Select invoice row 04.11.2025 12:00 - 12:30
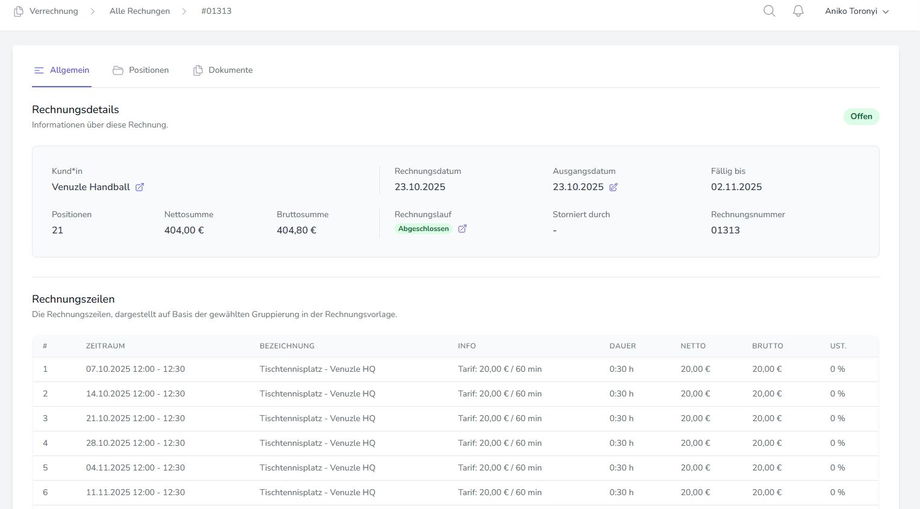 [x=135, y=467]
